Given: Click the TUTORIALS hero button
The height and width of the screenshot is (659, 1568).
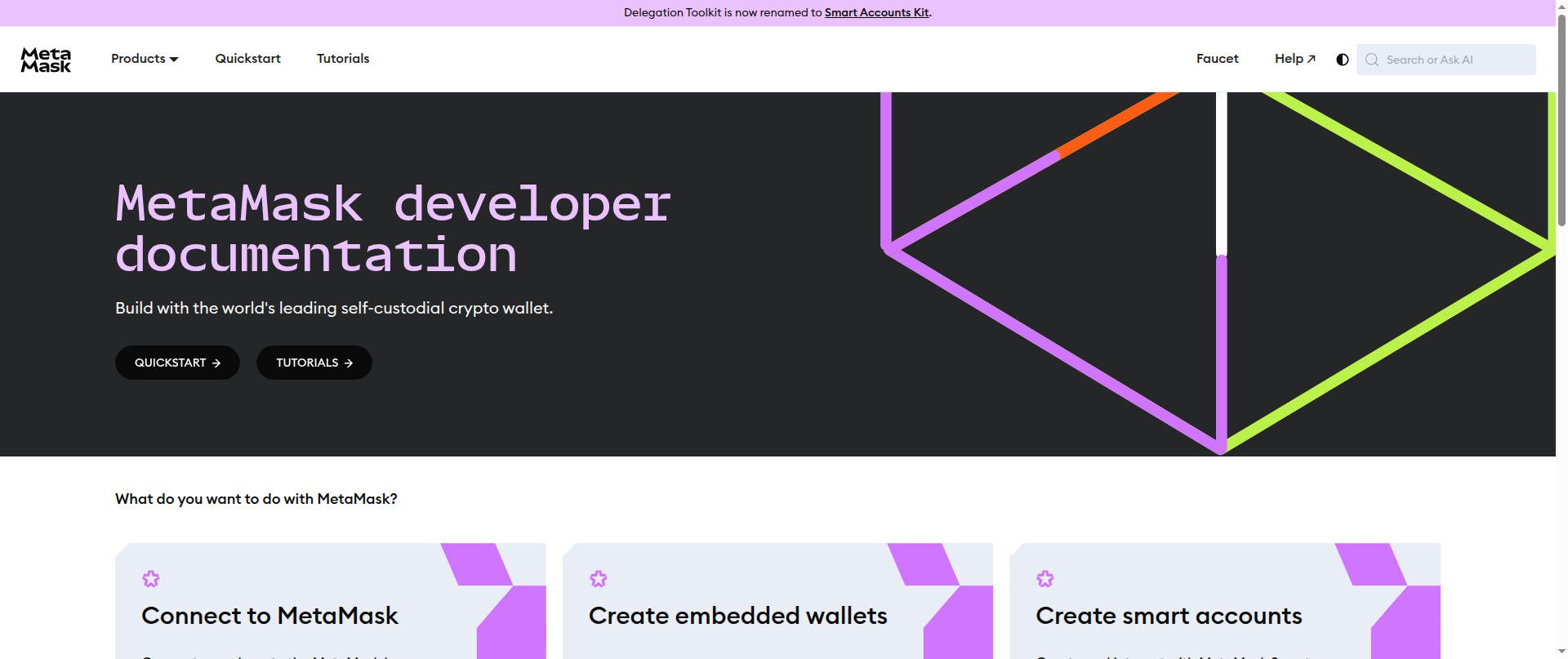Looking at the screenshot, I should coord(314,363).
